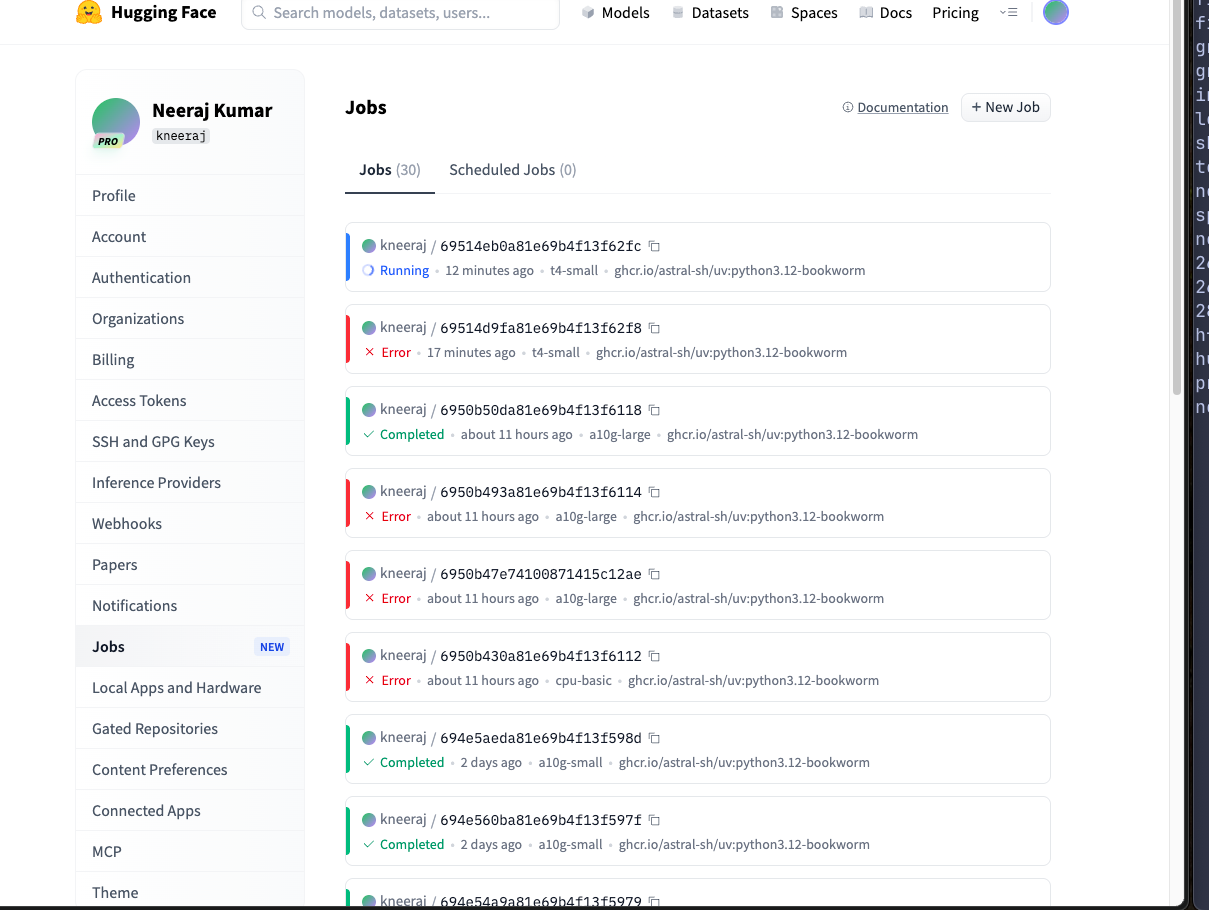
Task: Open Models page from top navigation
Action: point(615,13)
